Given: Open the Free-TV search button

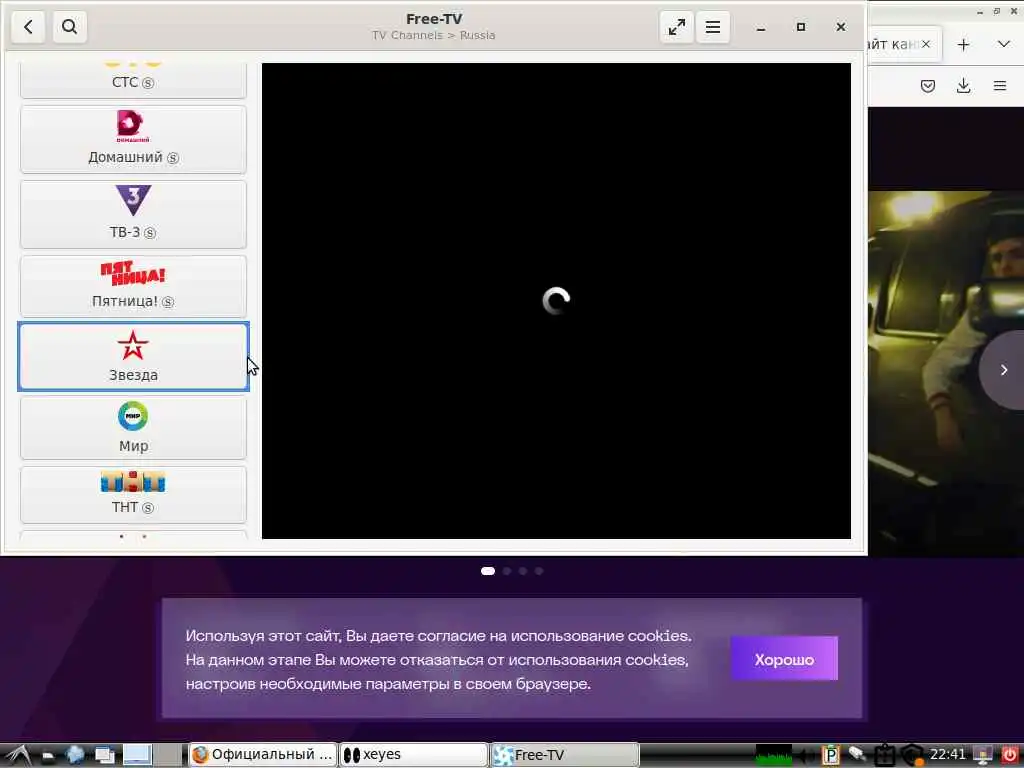Looking at the screenshot, I should click(70, 27).
